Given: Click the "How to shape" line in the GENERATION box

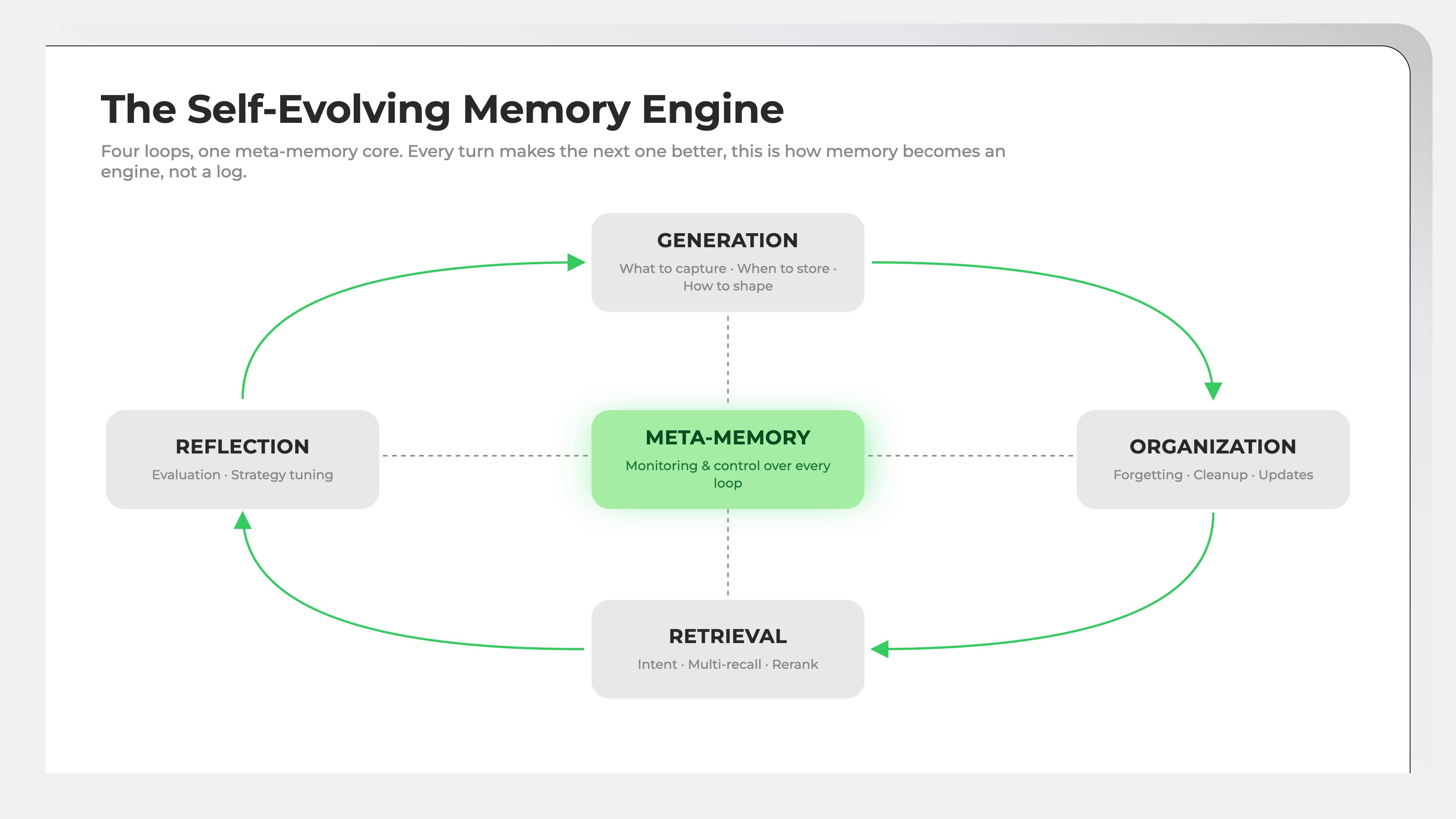Looking at the screenshot, I should [x=728, y=286].
